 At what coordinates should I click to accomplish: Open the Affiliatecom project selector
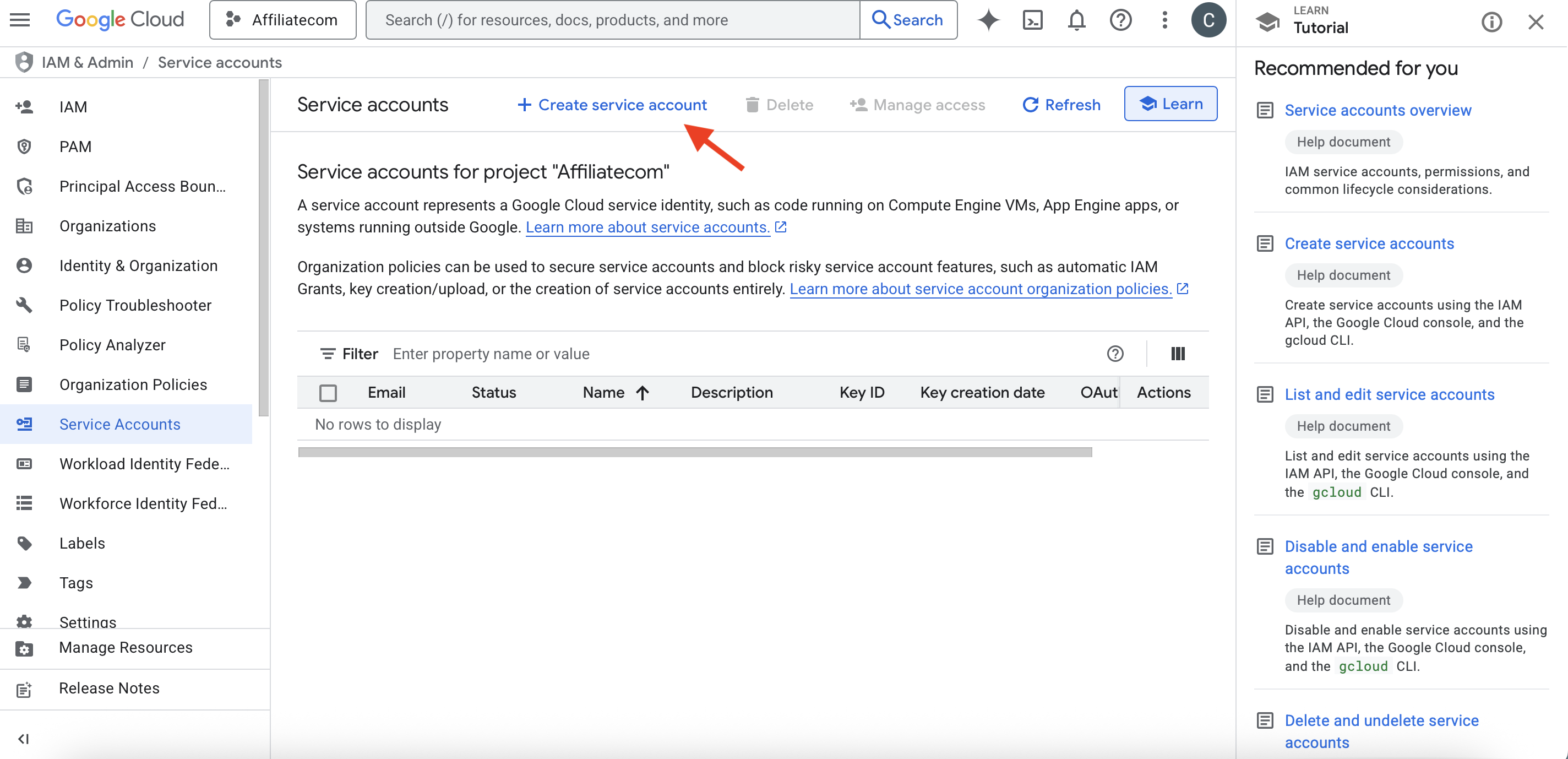[282, 20]
